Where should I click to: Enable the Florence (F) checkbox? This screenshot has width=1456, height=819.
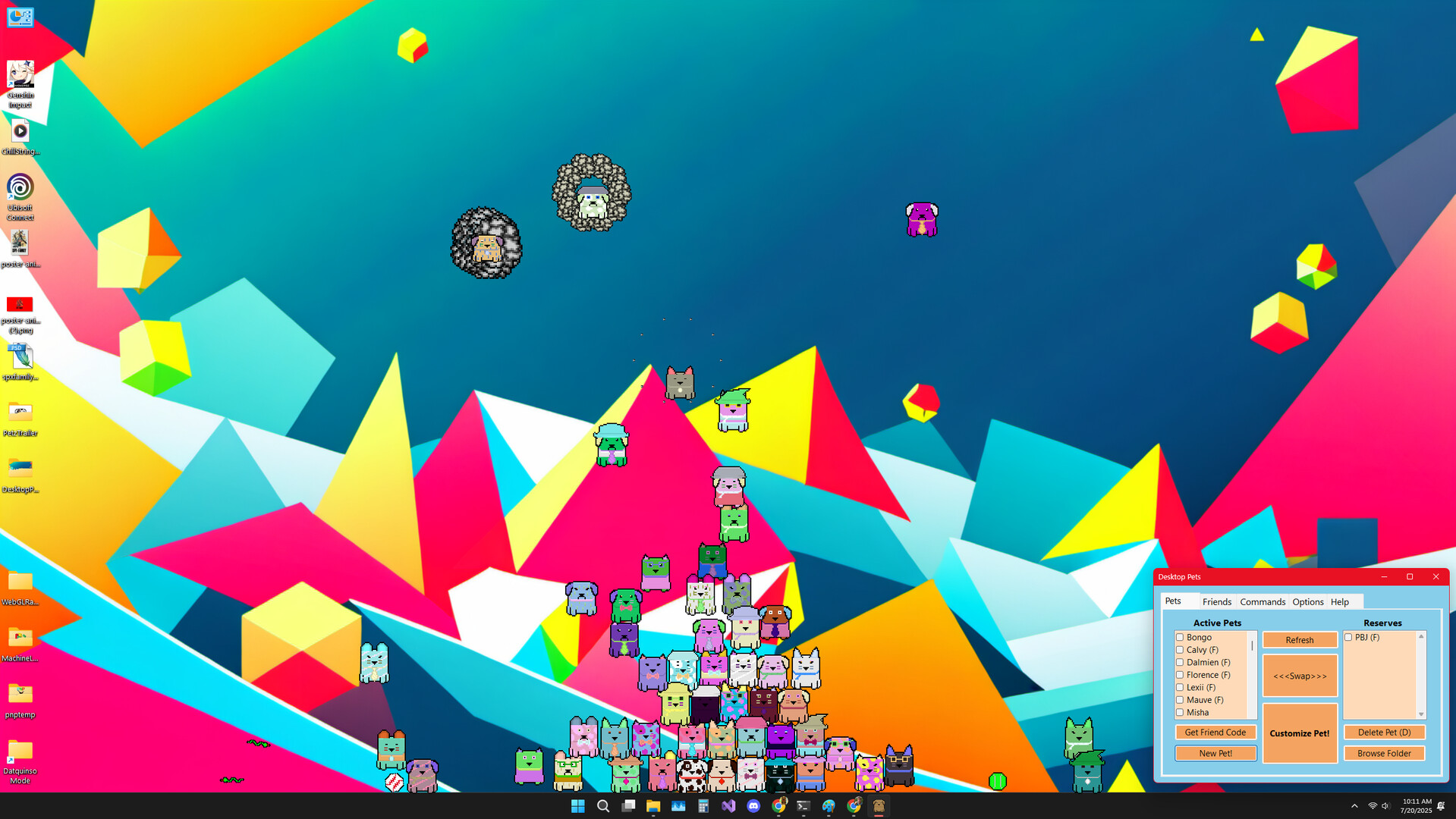point(1179,674)
